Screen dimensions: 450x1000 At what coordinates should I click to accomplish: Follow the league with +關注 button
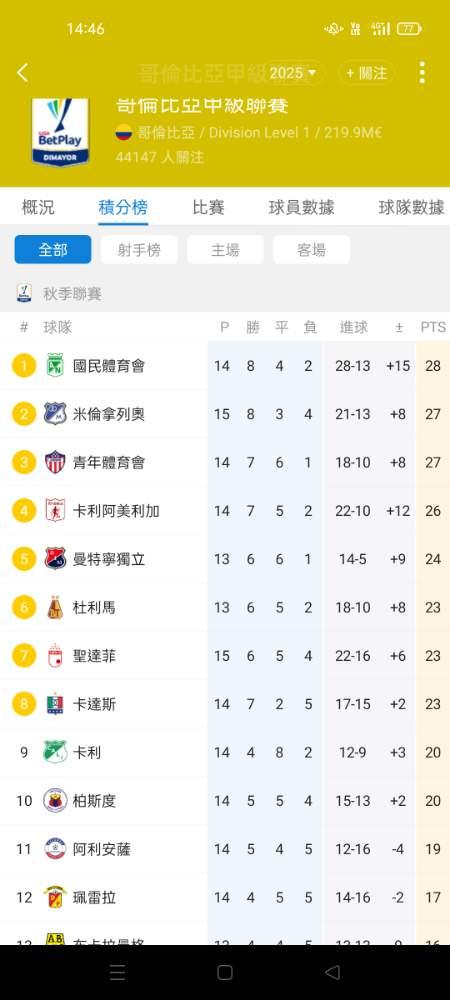(367, 73)
